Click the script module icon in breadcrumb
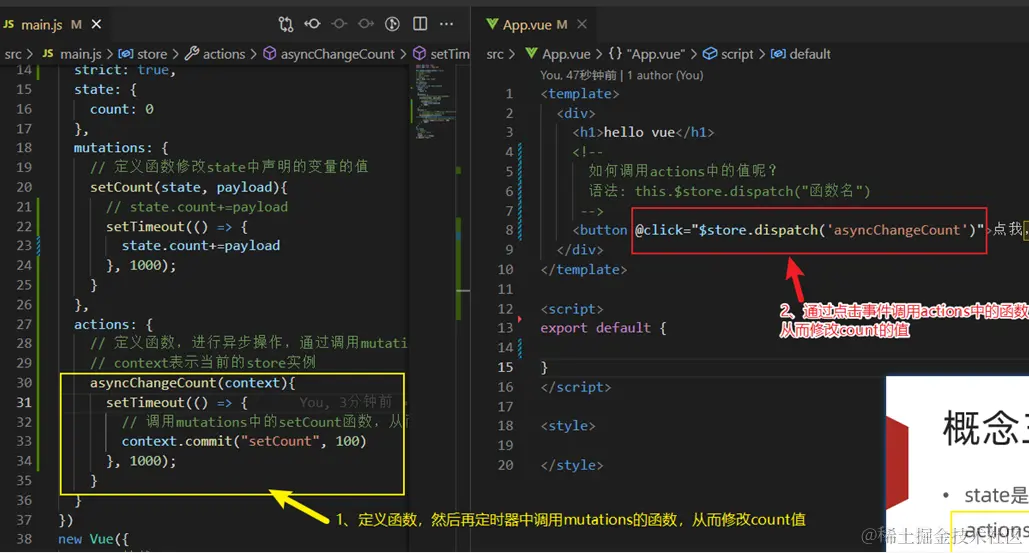Screen dimensions: 1029x553 point(709,53)
